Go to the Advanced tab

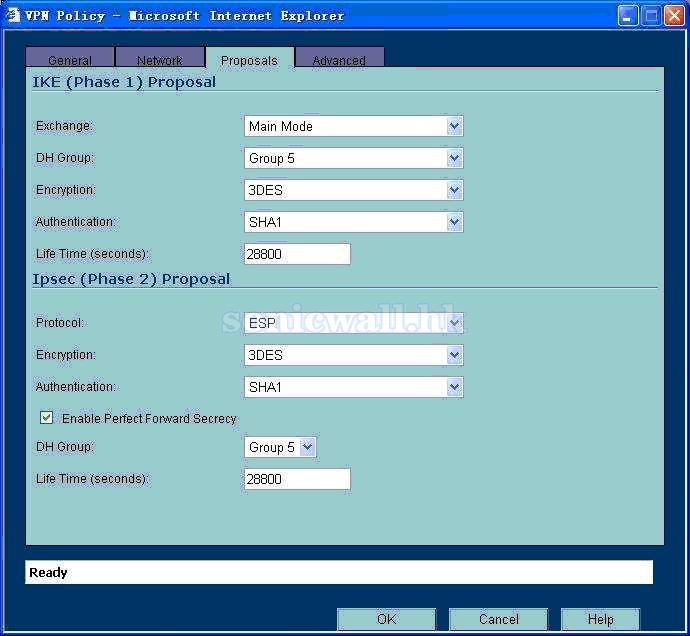click(339, 60)
